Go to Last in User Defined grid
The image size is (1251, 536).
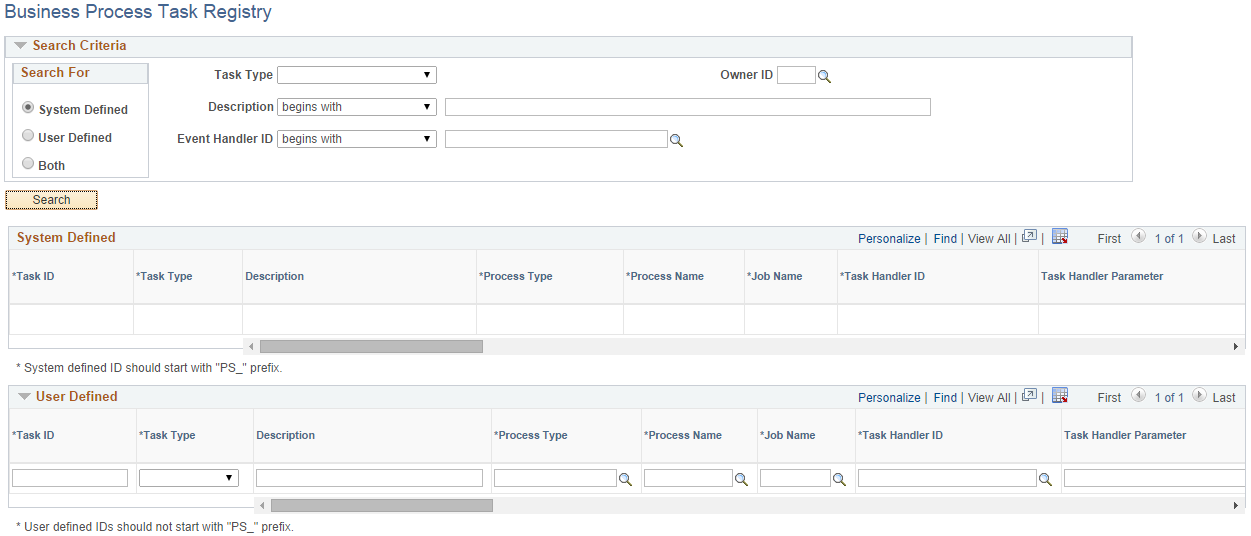pos(1224,398)
